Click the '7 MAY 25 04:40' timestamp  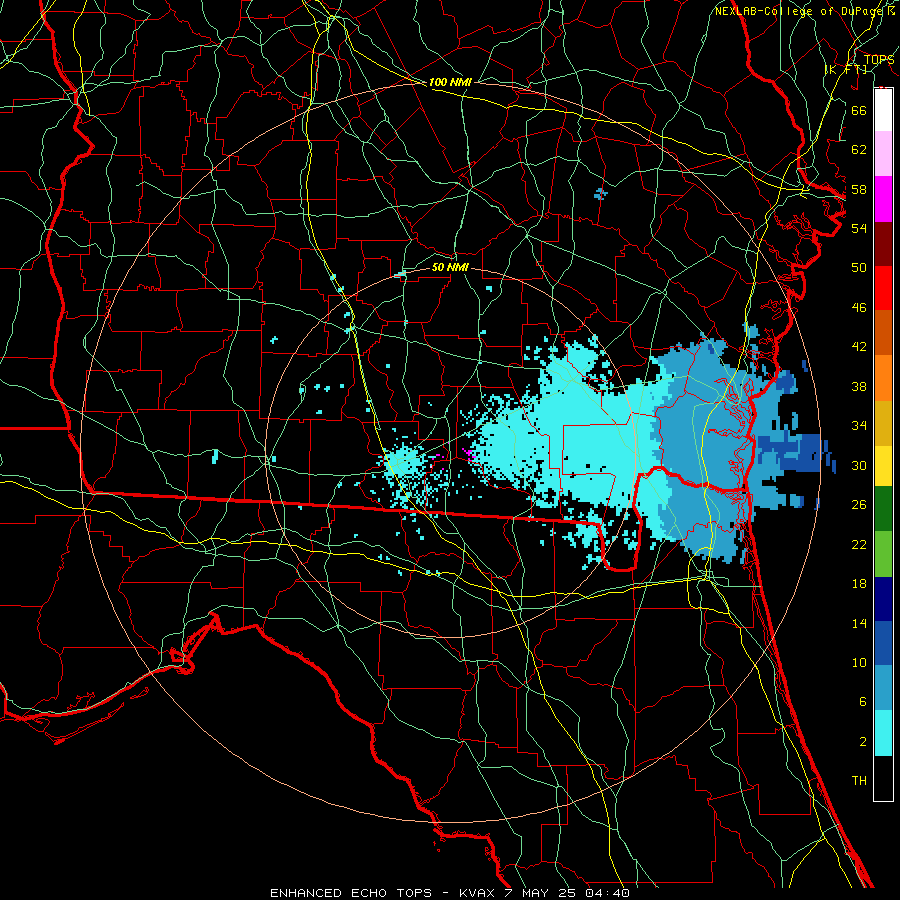tap(567, 893)
